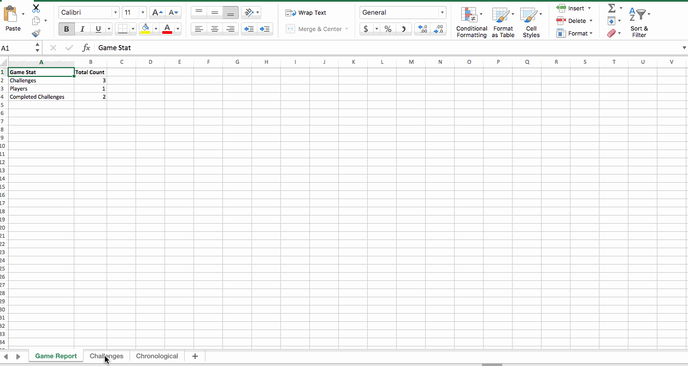This screenshot has width=688, height=366.
Task: Click the Format cells button
Action: tap(573, 33)
